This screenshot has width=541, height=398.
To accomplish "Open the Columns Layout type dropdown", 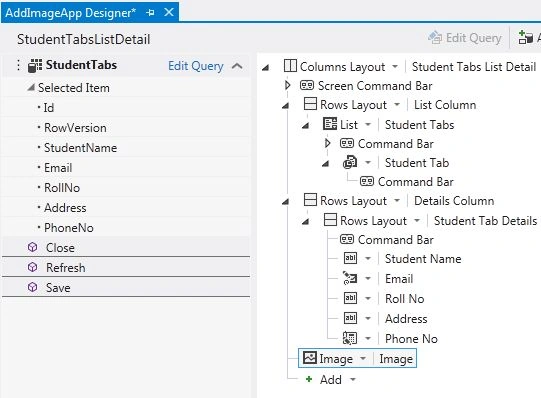I will 395,66.
